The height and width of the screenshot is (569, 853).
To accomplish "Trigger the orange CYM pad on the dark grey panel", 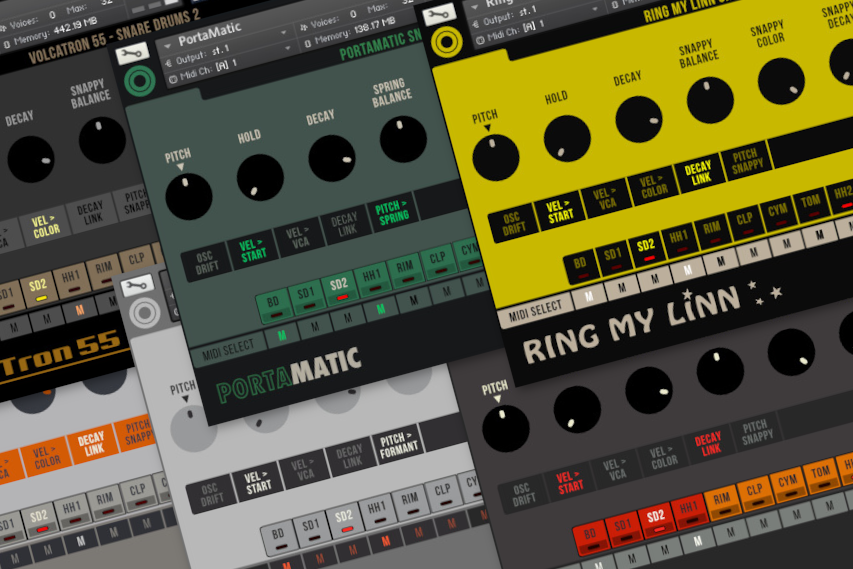I will (x=787, y=484).
